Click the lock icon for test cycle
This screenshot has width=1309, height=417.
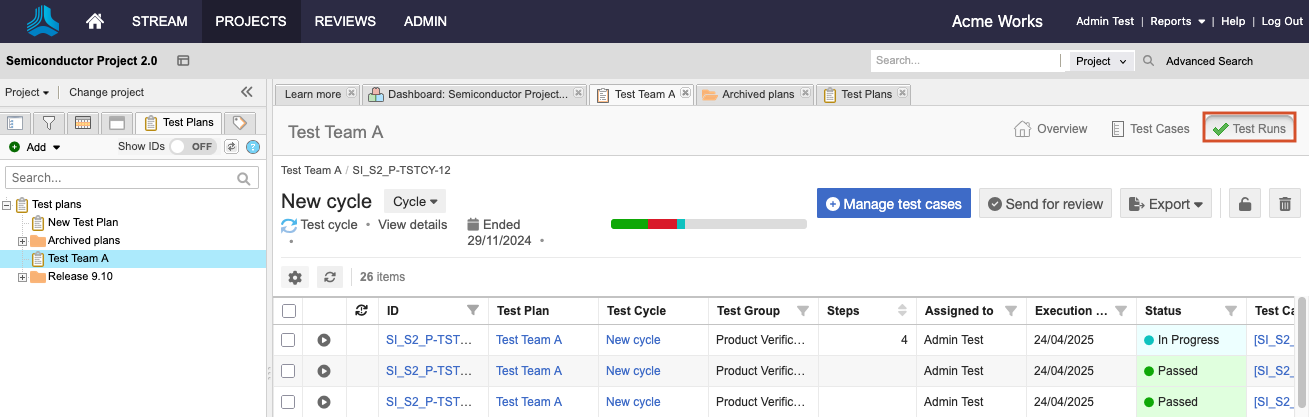pyautogui.click(x=1244, y=204)
